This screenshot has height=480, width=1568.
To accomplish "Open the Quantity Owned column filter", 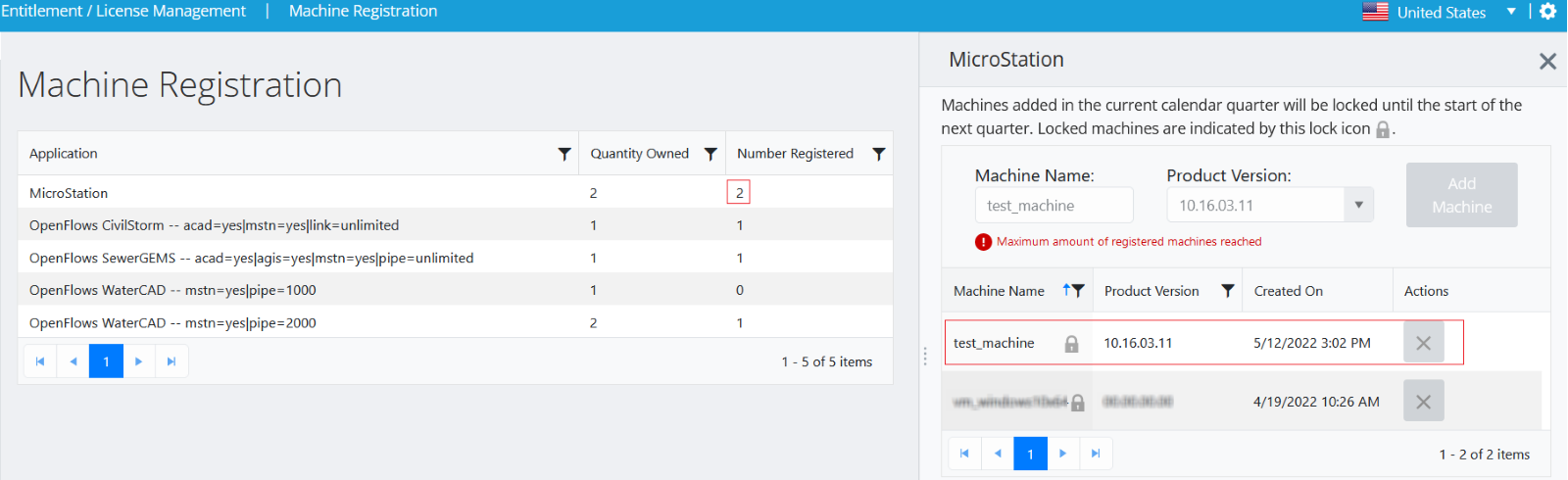I will (710, 154).
